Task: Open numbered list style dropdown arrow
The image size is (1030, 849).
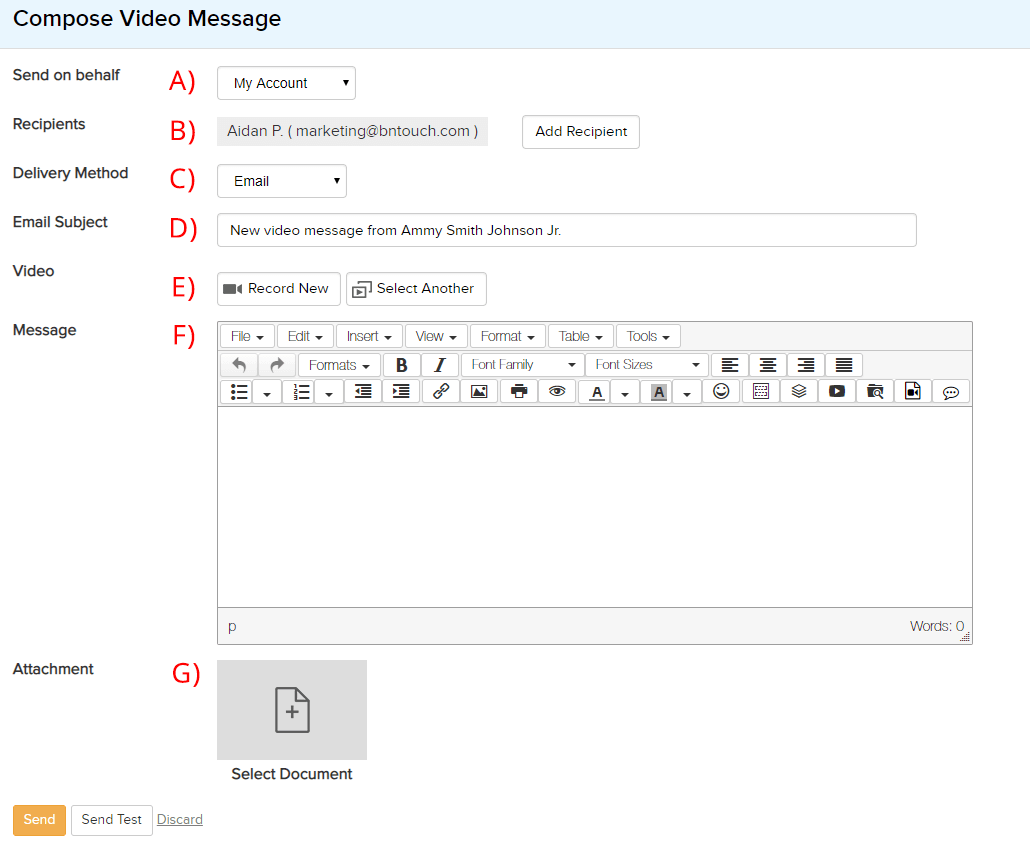Action: tap(329, 392)
